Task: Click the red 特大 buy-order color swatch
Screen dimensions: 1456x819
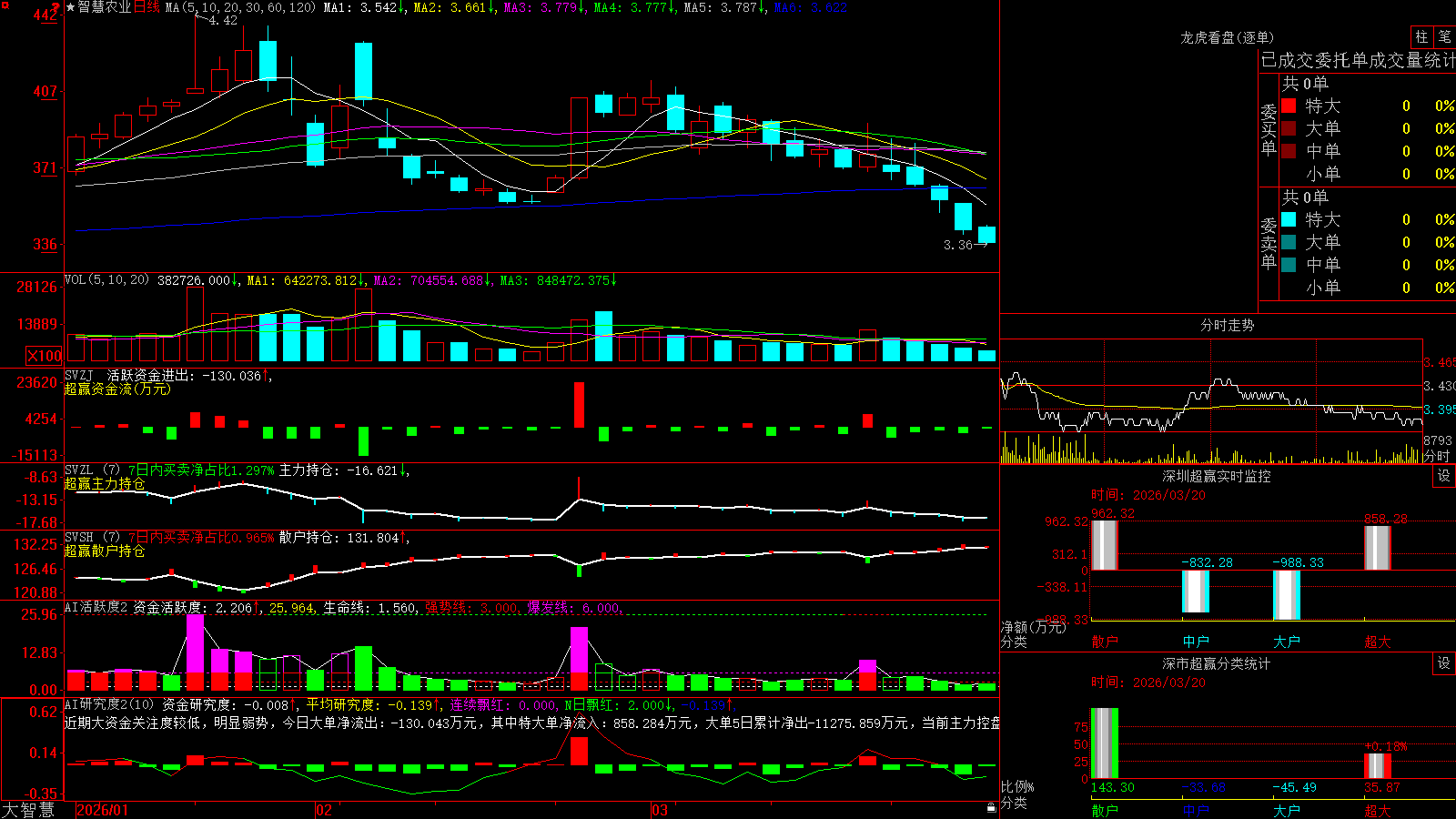Action: click(1289, 106)
